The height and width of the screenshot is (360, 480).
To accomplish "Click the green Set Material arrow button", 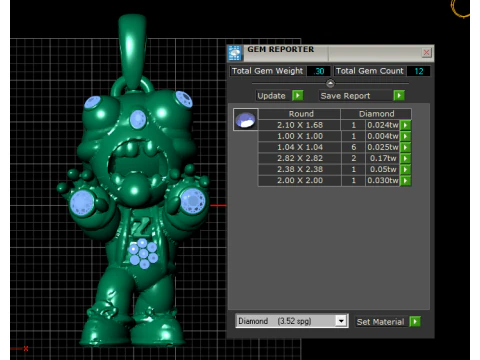I will 415,321.
